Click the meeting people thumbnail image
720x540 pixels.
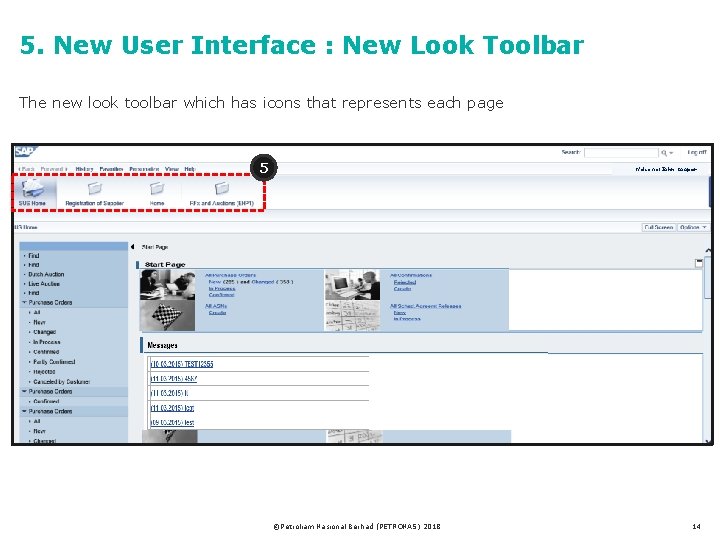point(168,285)
